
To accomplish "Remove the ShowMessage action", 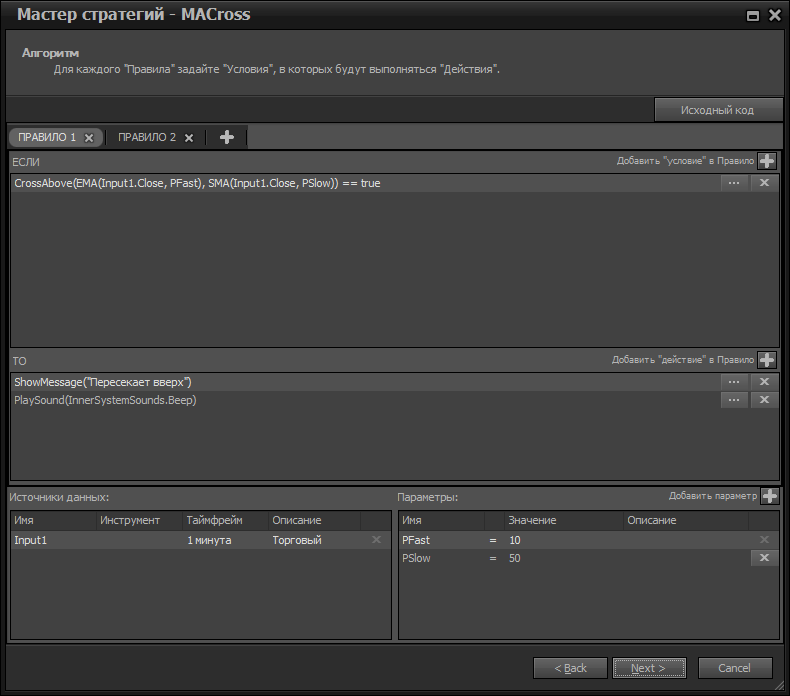I will coord(764,382).
